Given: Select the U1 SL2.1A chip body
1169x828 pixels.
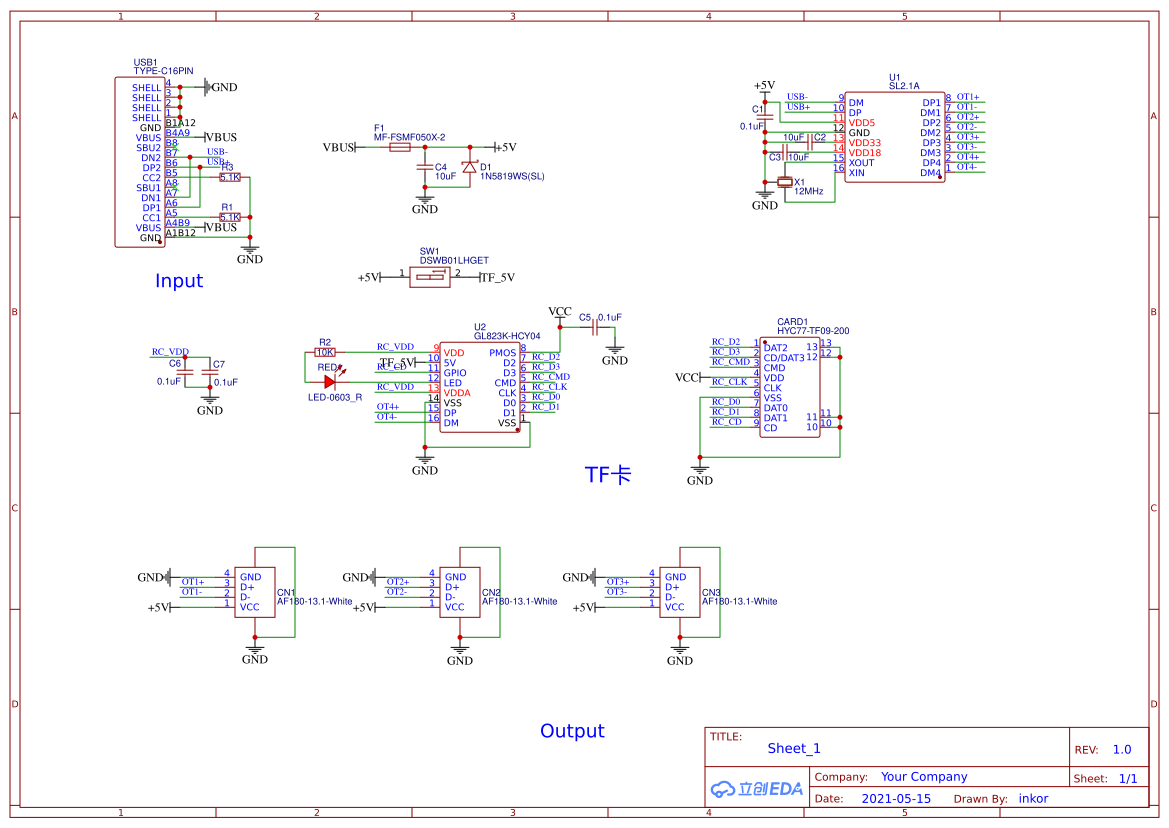Looking at the screenshot, I should tap(894, 137).
